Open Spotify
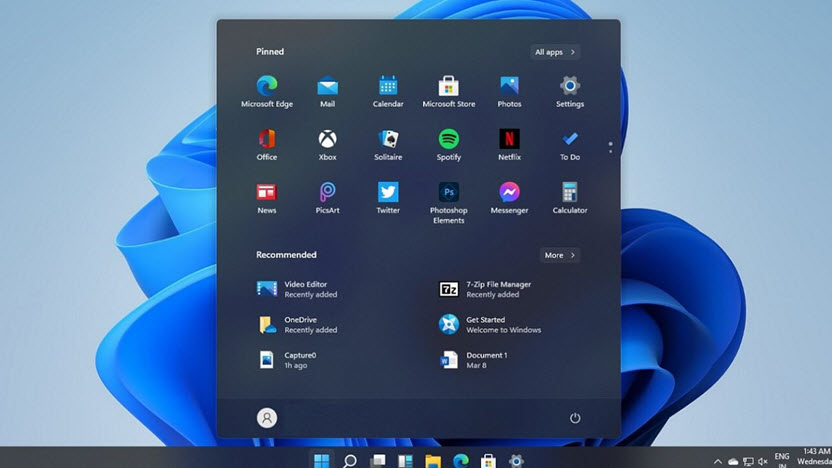 pyautogui.click(x=448, y=145)
